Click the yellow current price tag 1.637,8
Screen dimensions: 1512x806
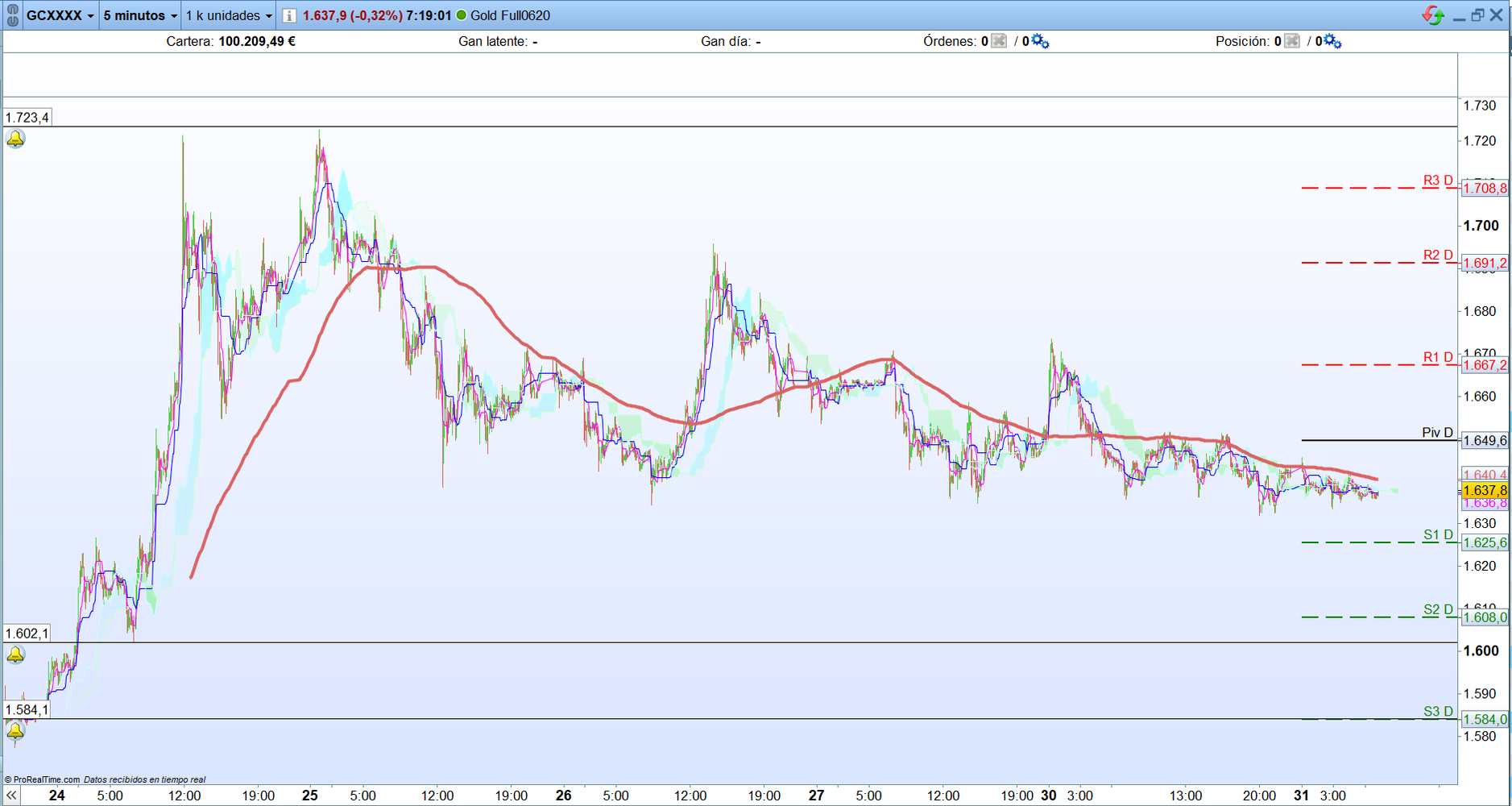[x=1485, y=490]
